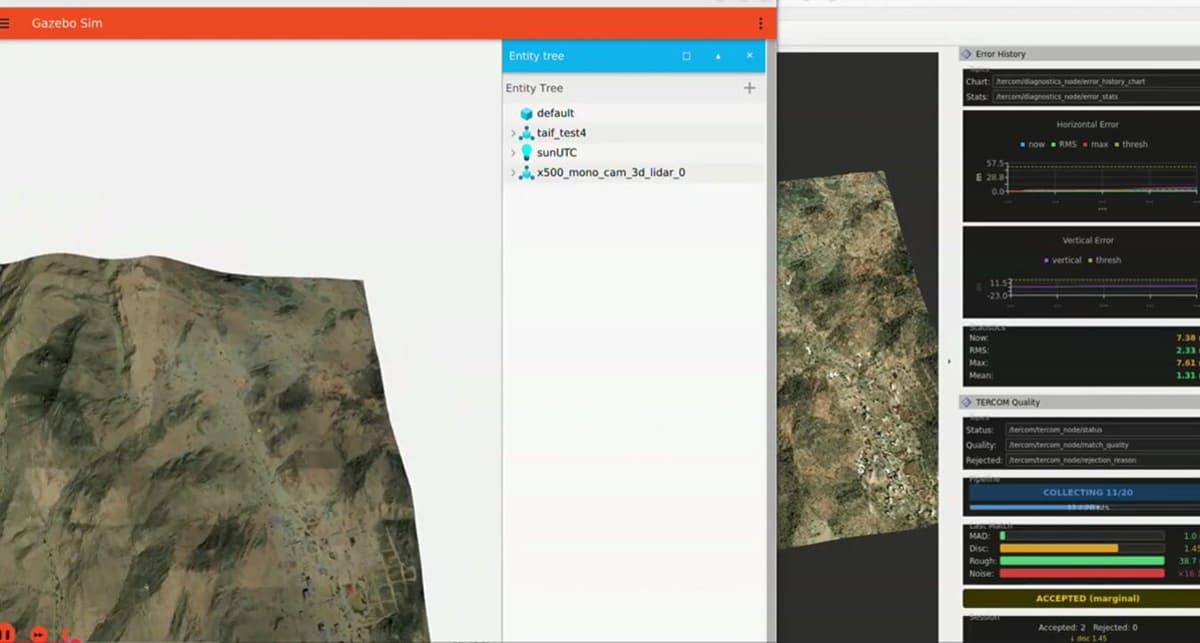Click the COLLECTING 11/20 pipeline banner
The width and height of the screenshot is (1200, 643).
point(1084,493)
